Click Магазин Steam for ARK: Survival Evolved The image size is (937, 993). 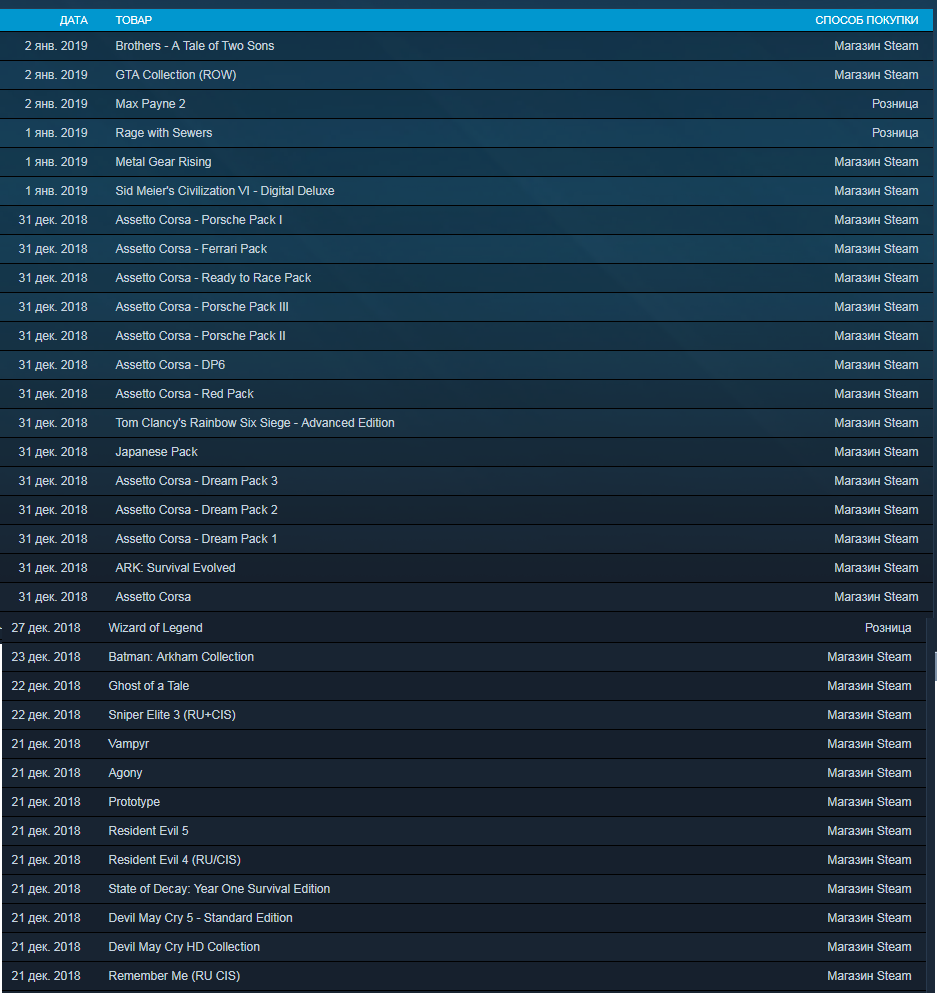point(876,568)
